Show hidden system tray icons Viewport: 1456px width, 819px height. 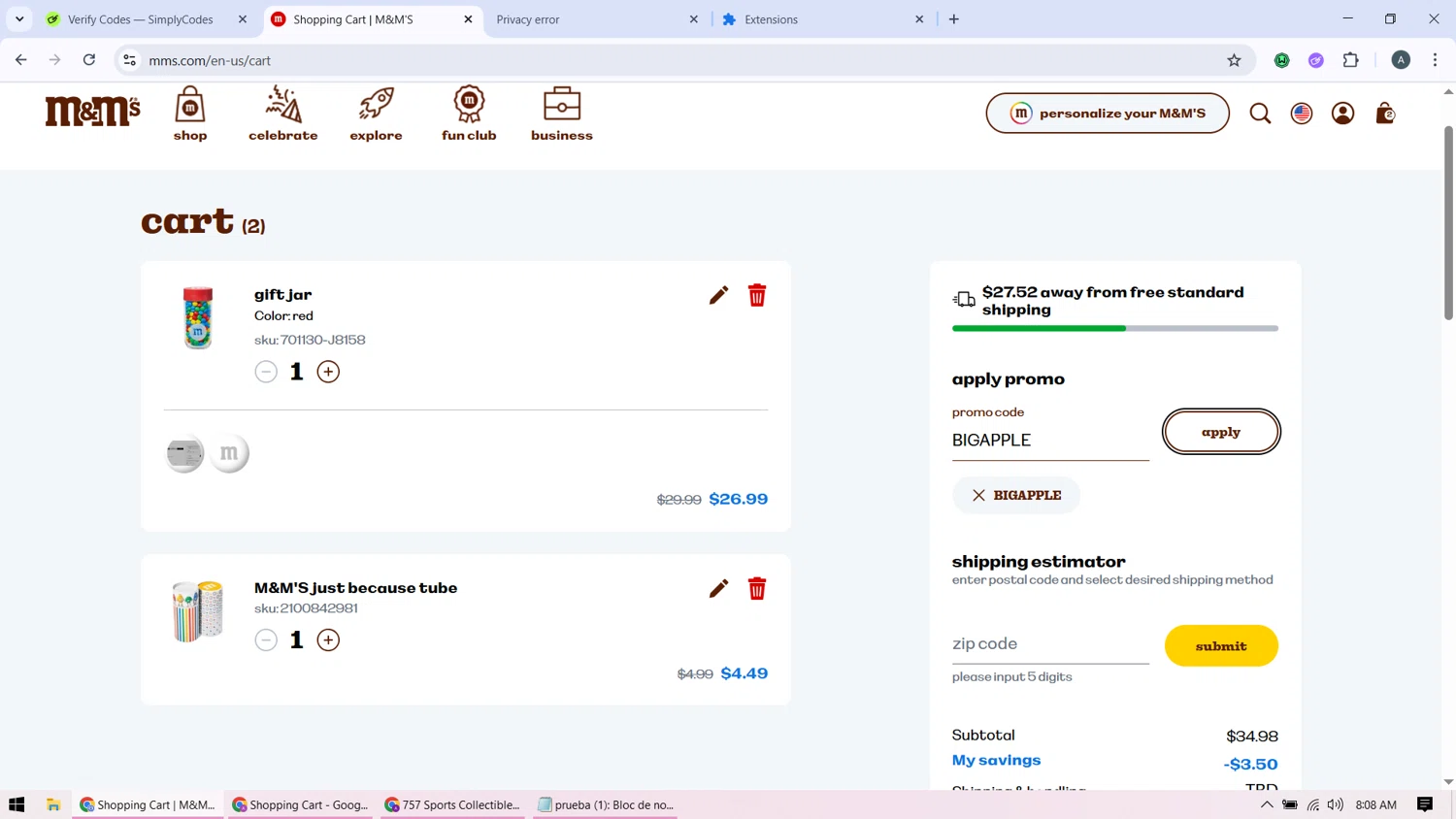(x=1267, y=804)
